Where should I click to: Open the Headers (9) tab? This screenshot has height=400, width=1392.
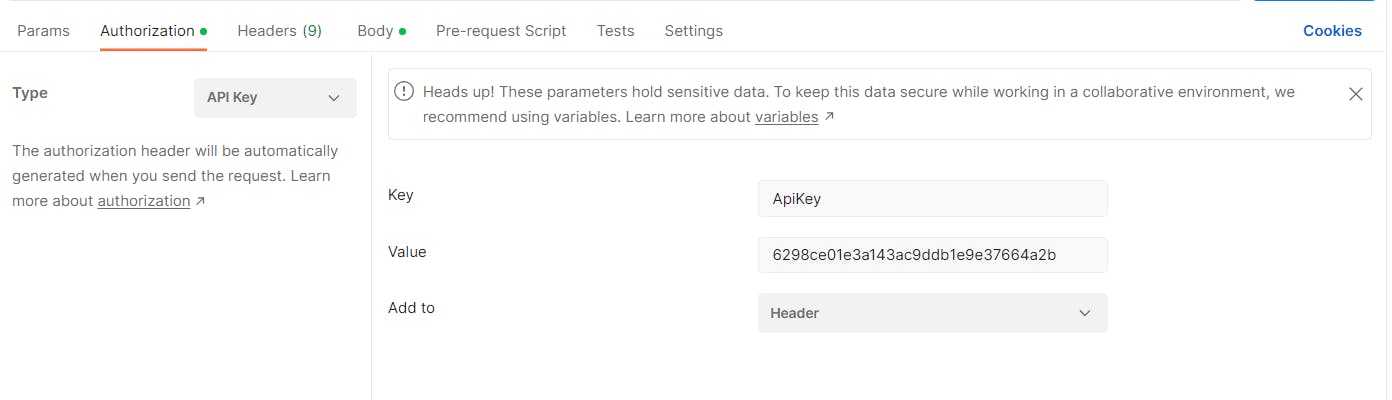click(x=280, y=31)
